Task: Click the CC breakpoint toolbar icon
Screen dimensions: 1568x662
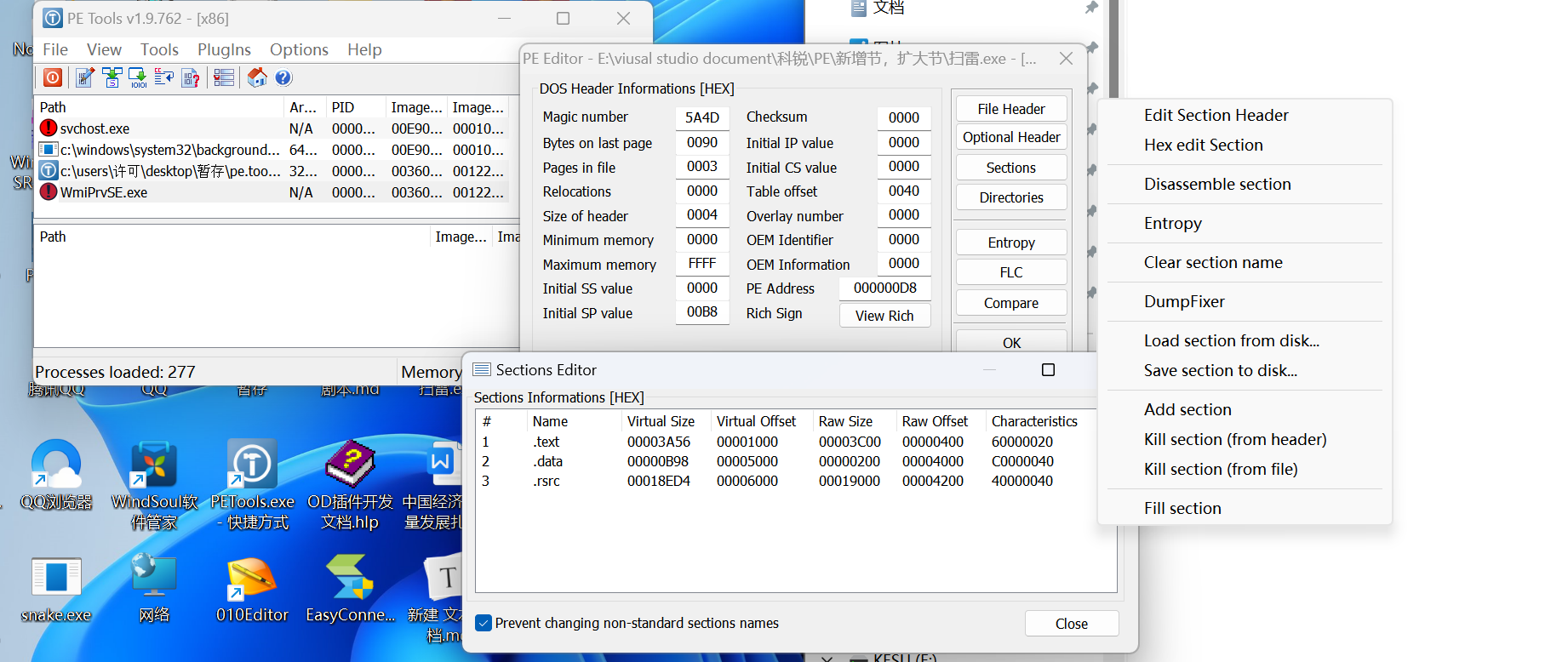Action: click(x=164, y=78)
